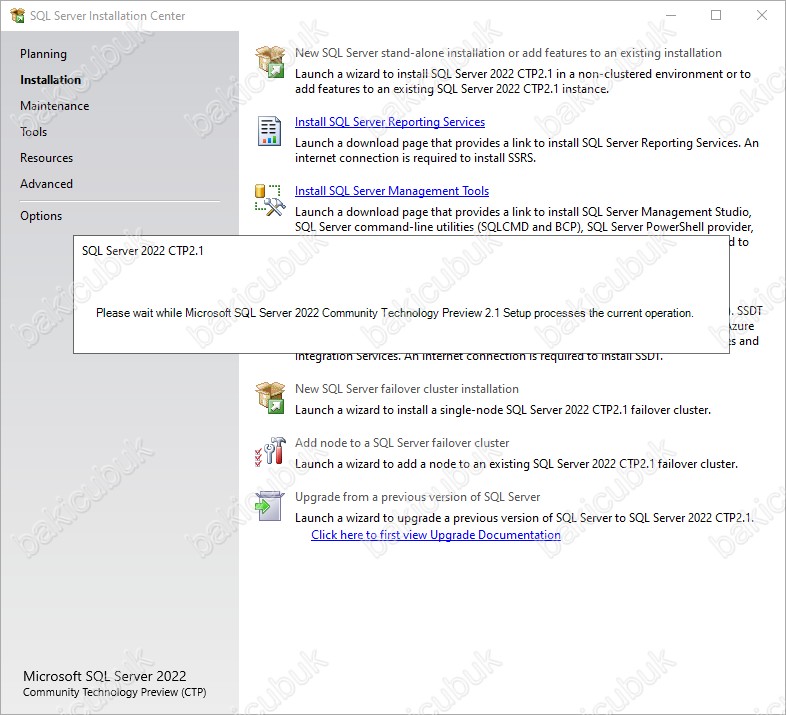Click the 'Please wait while Microsoft SQL Server' message

click(395, 313)
